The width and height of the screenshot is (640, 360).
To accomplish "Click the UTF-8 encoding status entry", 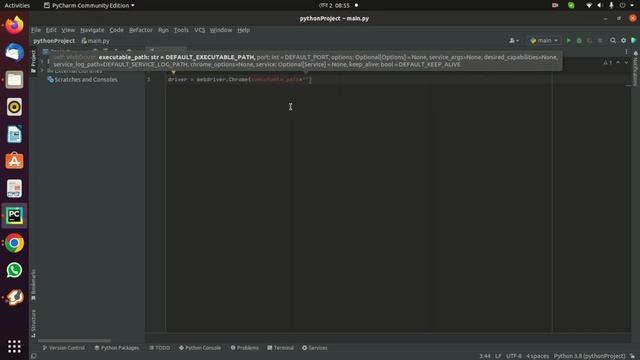I will tap(514, 356).
